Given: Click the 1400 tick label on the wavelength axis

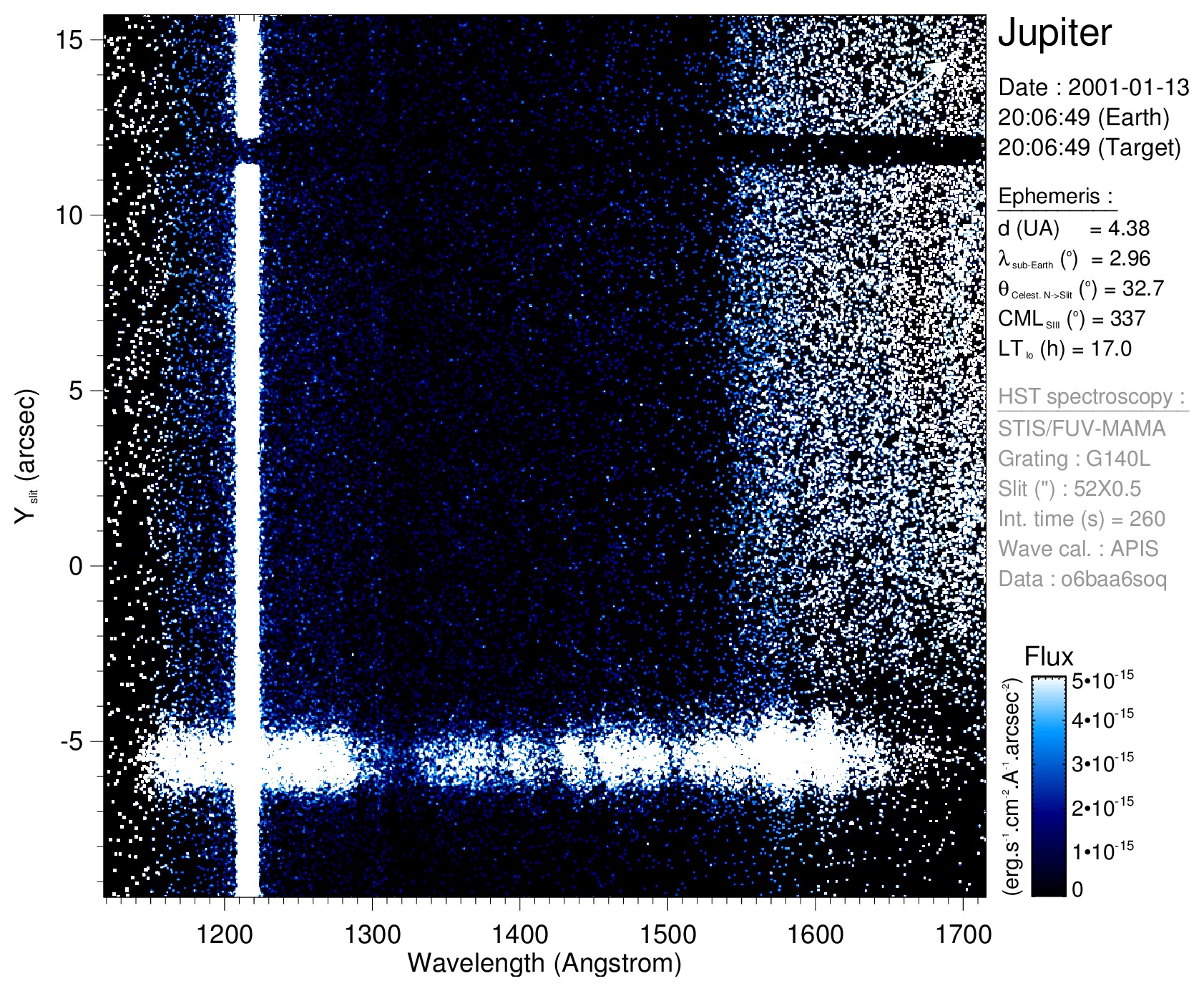Looking at the screenshot, I should pyautogui.click(x=519, y=934).
